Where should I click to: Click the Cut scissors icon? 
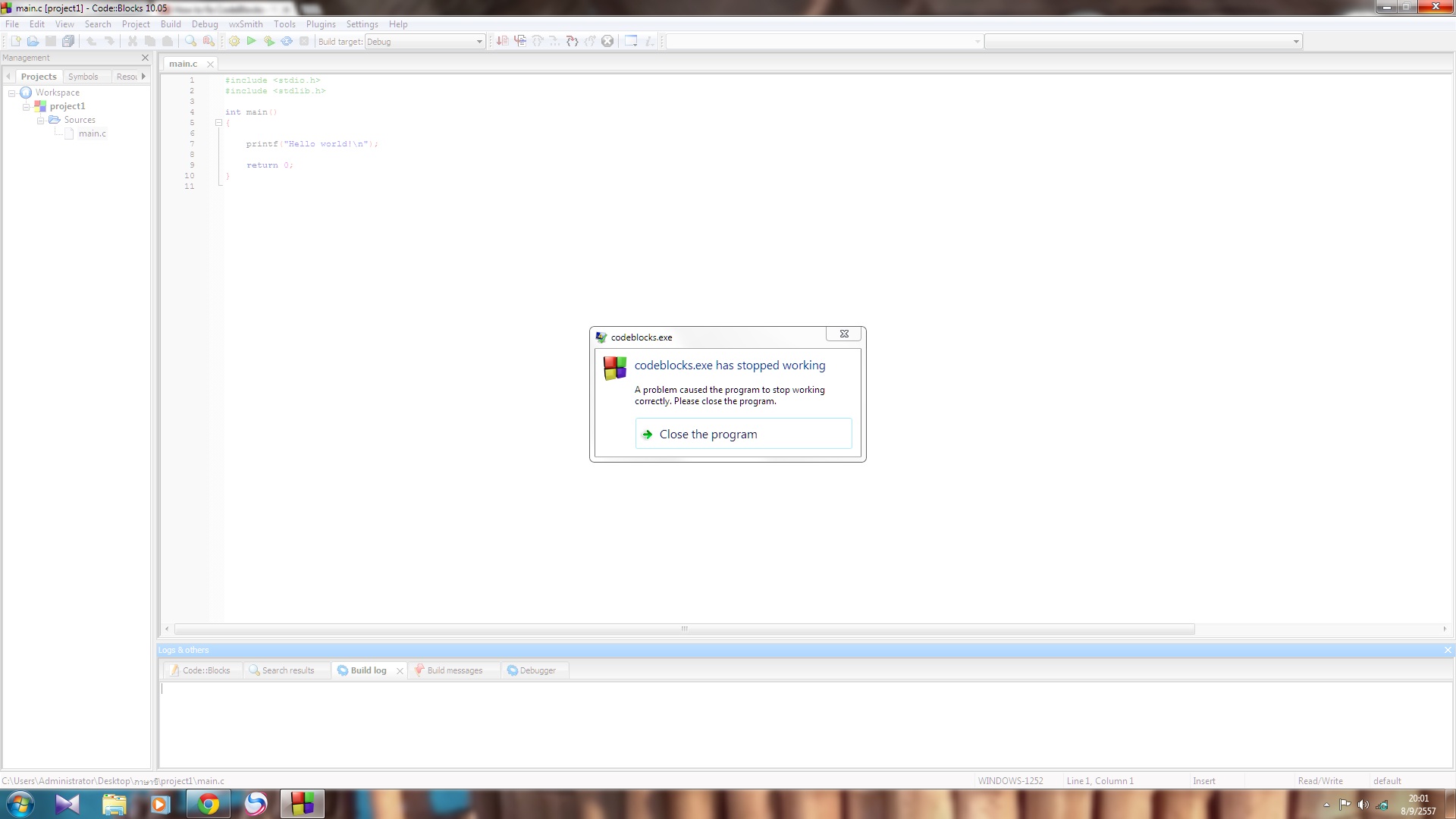(132, 41)
